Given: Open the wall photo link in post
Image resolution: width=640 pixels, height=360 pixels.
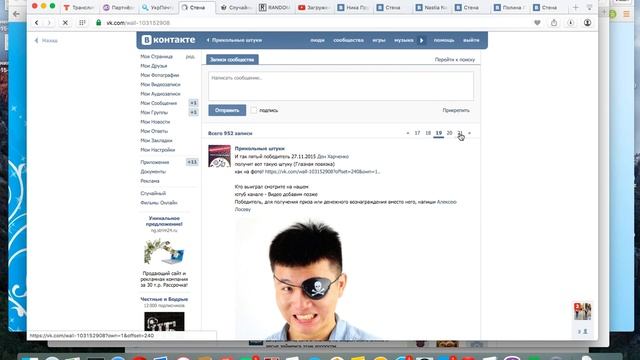Looking at the screenshot, I should (322, 171).
